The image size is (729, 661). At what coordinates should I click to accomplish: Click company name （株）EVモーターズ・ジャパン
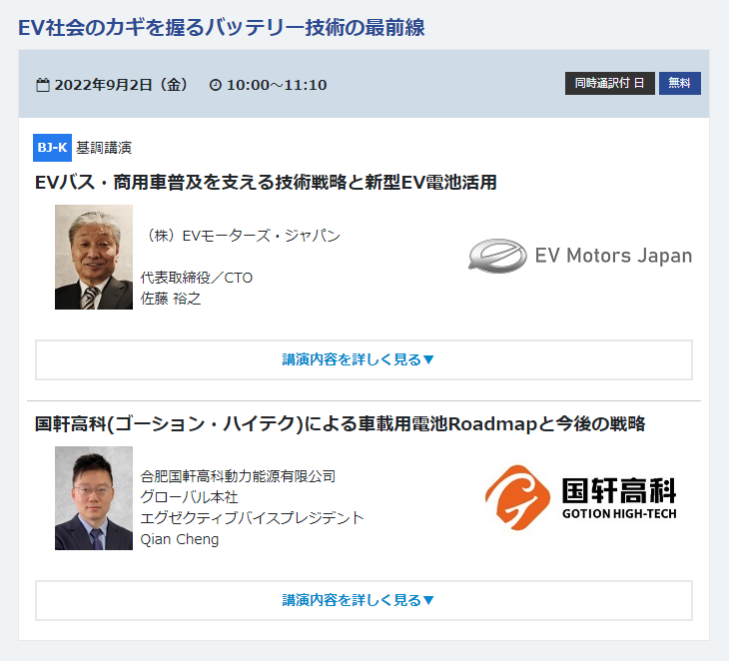(x=241, y=236)
